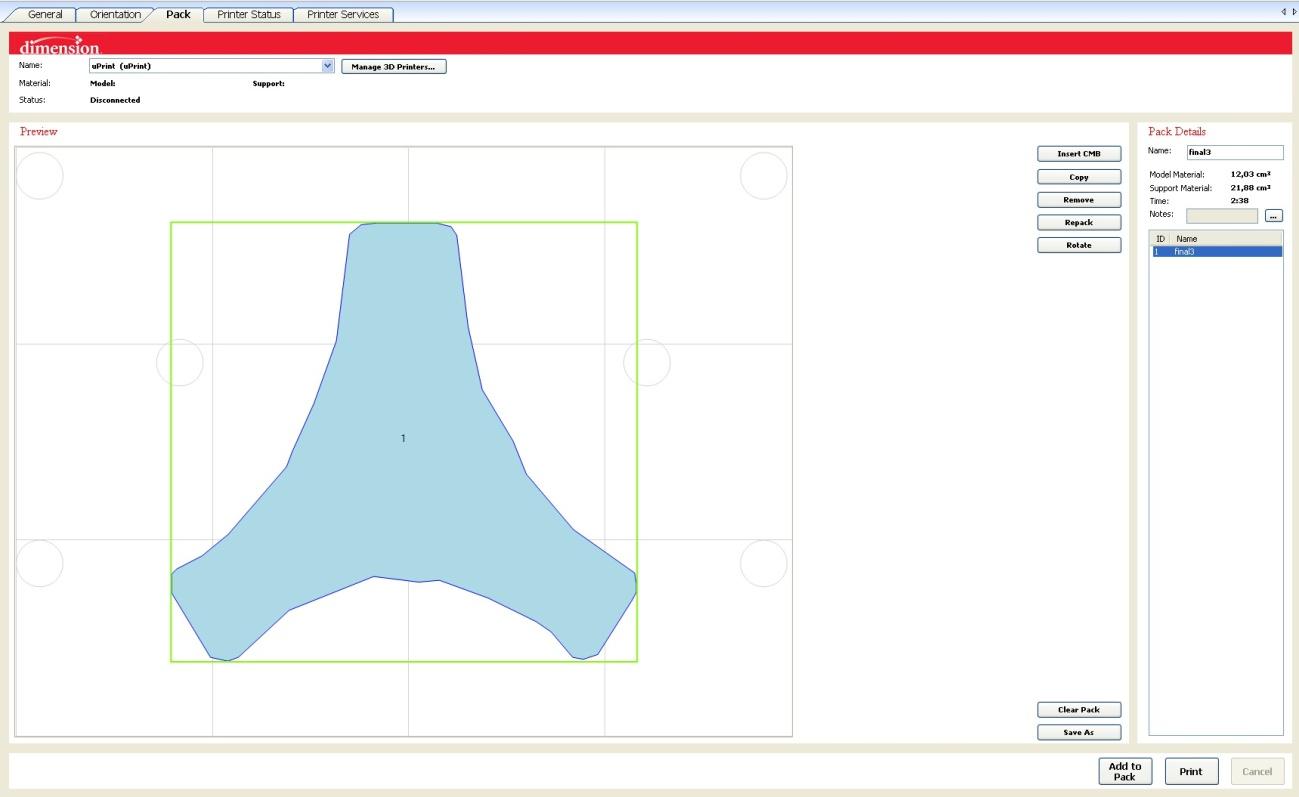Click the Notes text field
The image size is (1299, 797).
[1222, 216]
